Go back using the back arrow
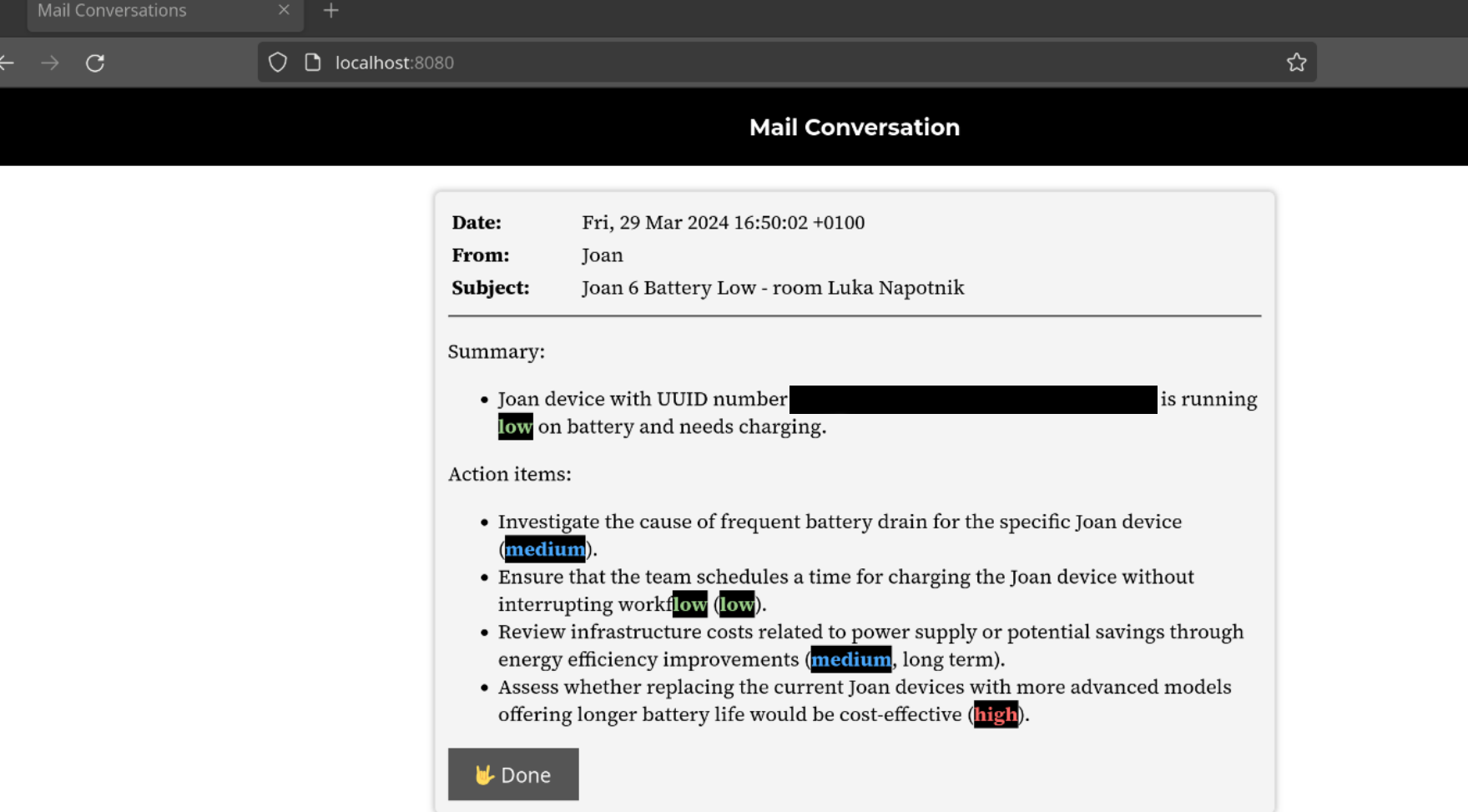The height and width of the screenshot is (812, 1468). pyautogui.click(x=7, y=63)
